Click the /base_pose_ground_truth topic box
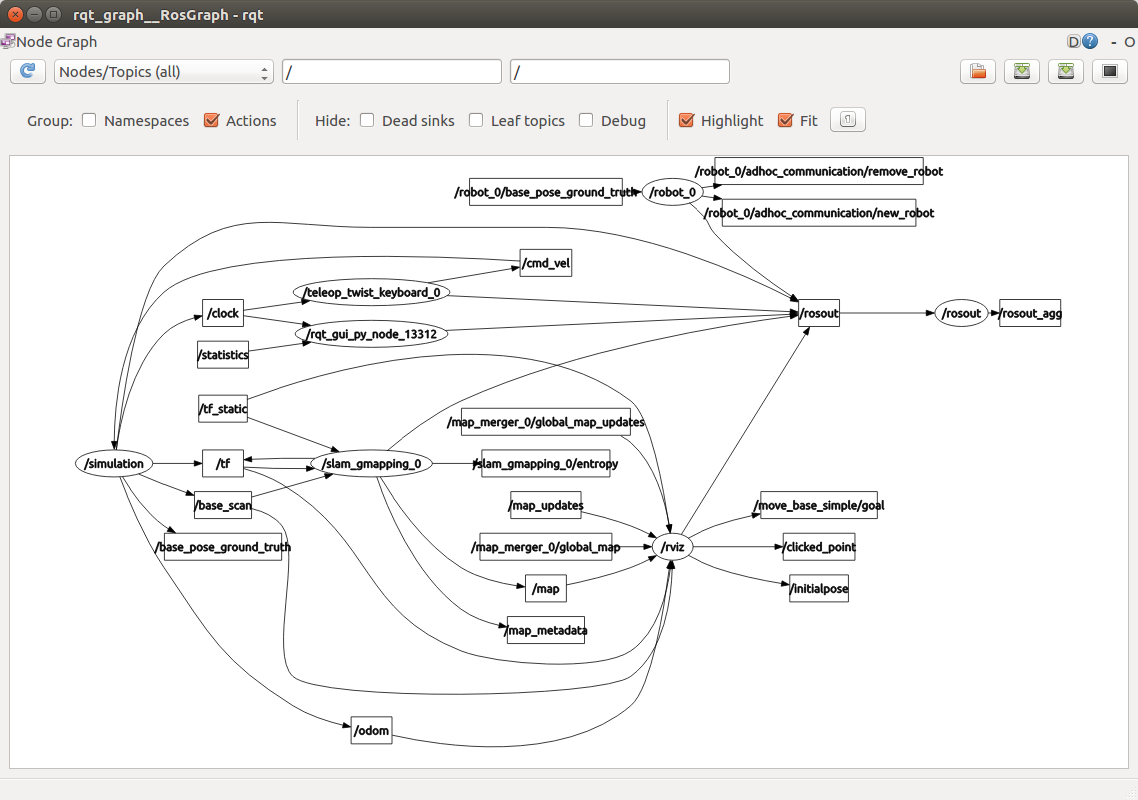 (x=223, y=547)
